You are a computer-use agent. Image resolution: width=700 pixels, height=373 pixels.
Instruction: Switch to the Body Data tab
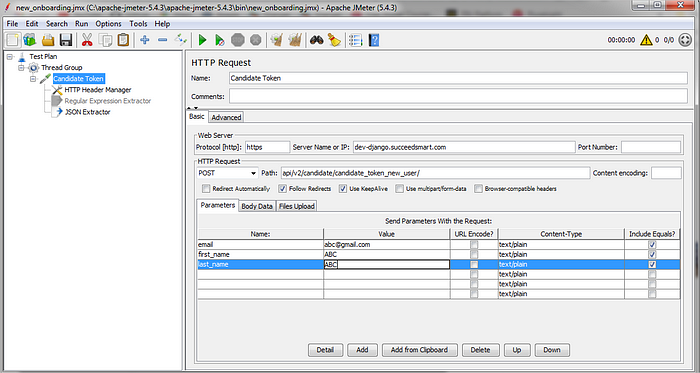point(257,206)
